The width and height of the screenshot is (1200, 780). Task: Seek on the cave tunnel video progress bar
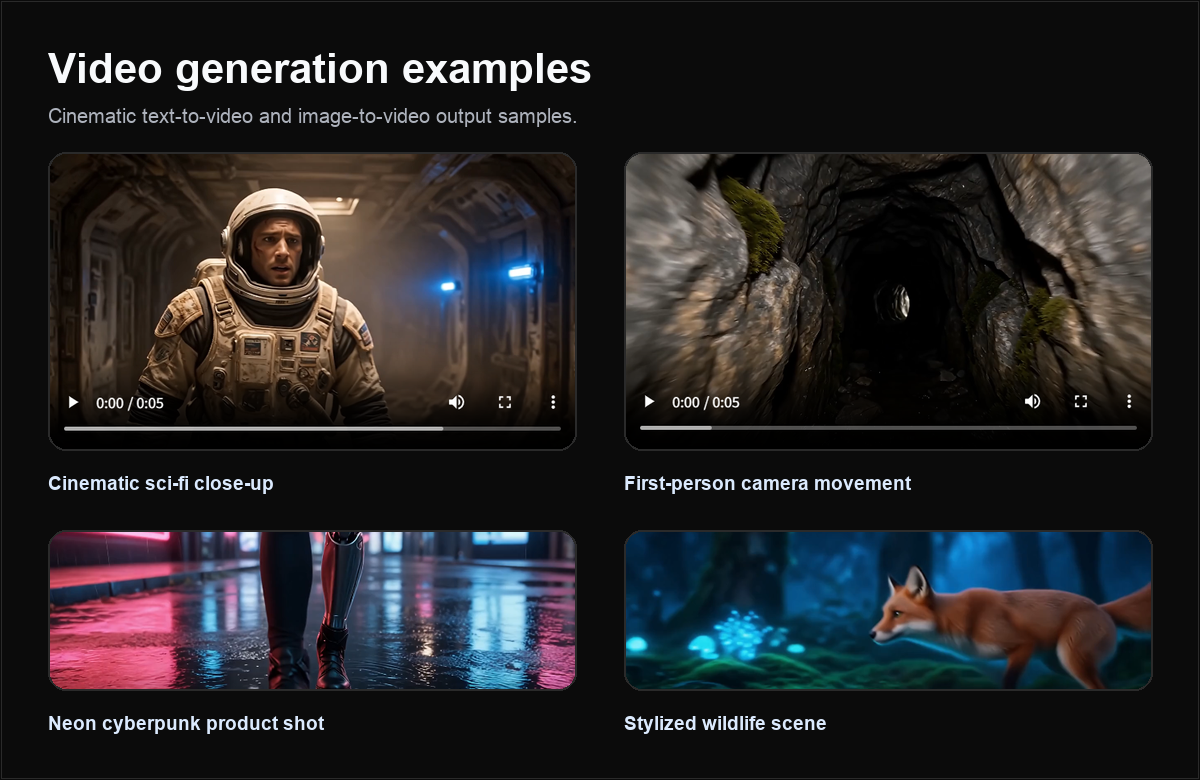[888, 428]
